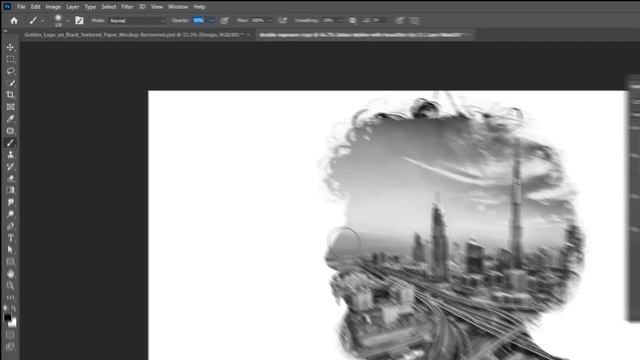Select the Rectangle shape tool
This screenshot has width=640, height=360.
(x=11, y=262)
